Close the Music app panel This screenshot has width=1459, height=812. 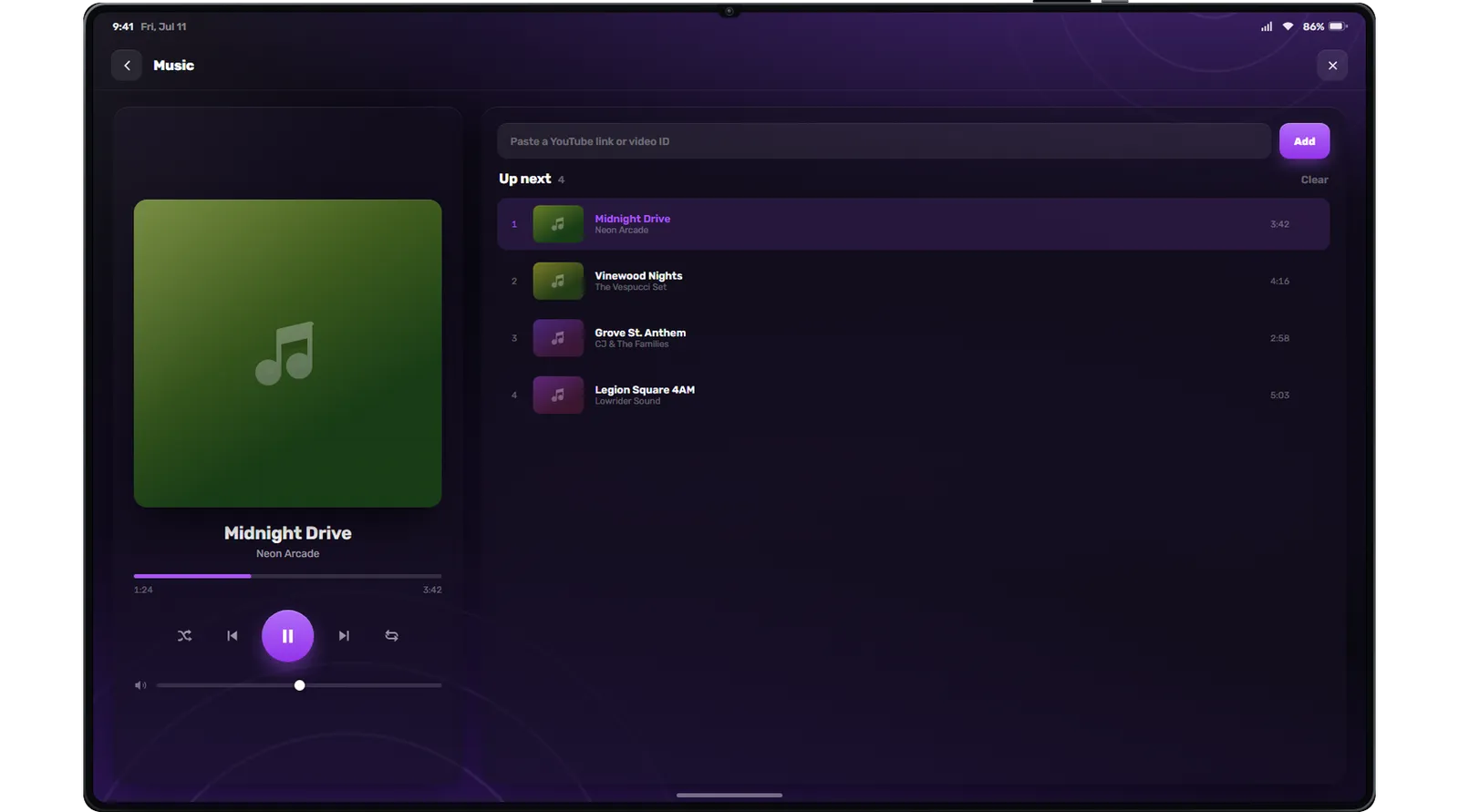point(1332,66)
